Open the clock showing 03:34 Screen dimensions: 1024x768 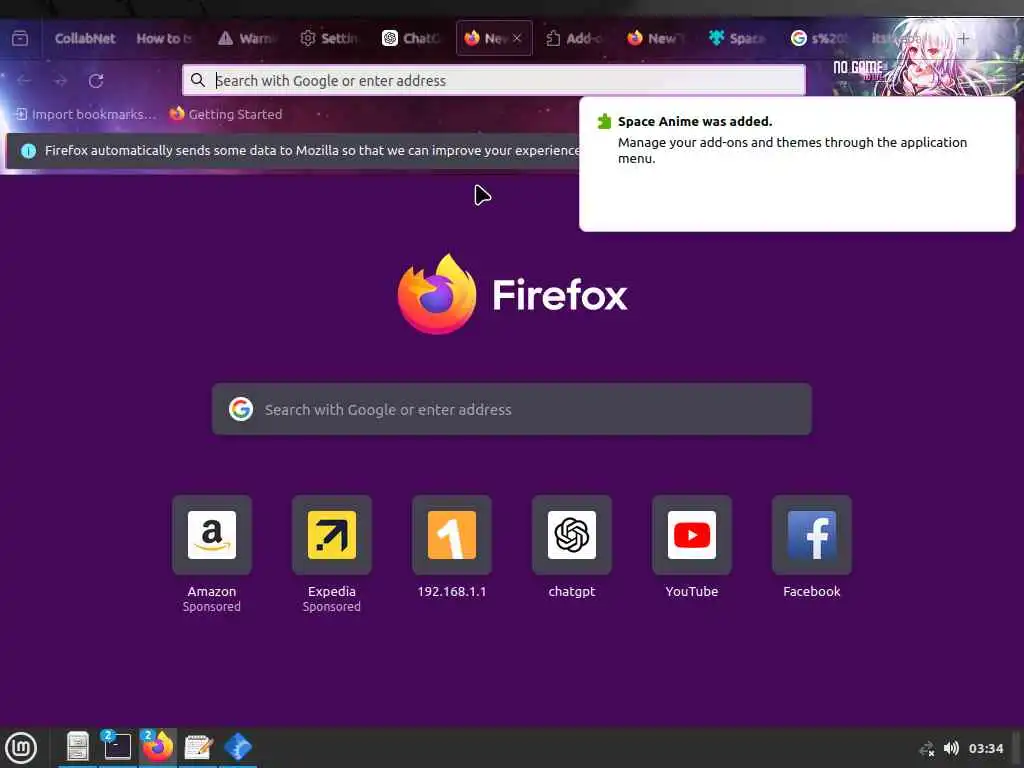click(x=985, y=748)
